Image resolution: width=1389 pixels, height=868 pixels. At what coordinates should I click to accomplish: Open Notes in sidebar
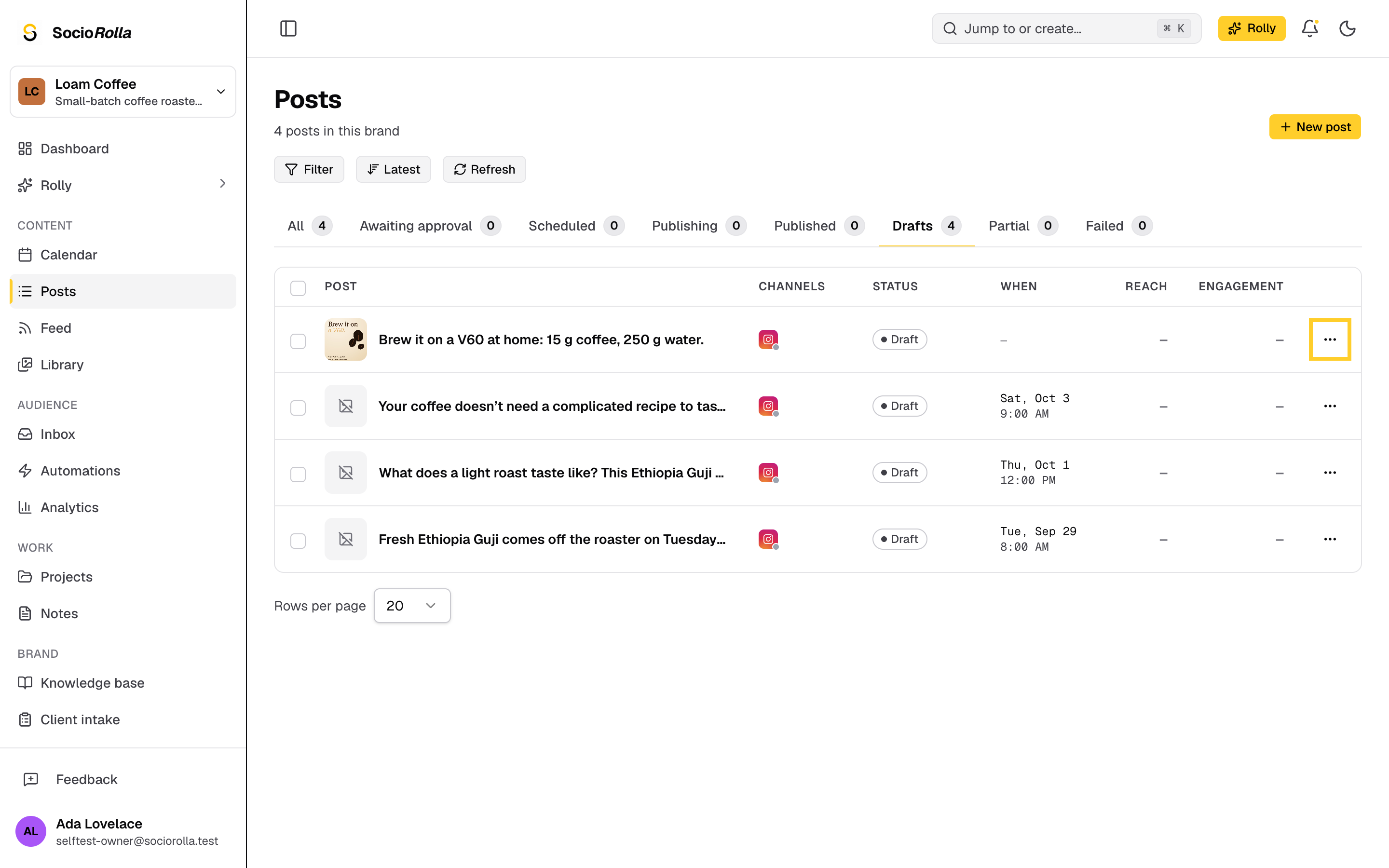pos(123,613)
